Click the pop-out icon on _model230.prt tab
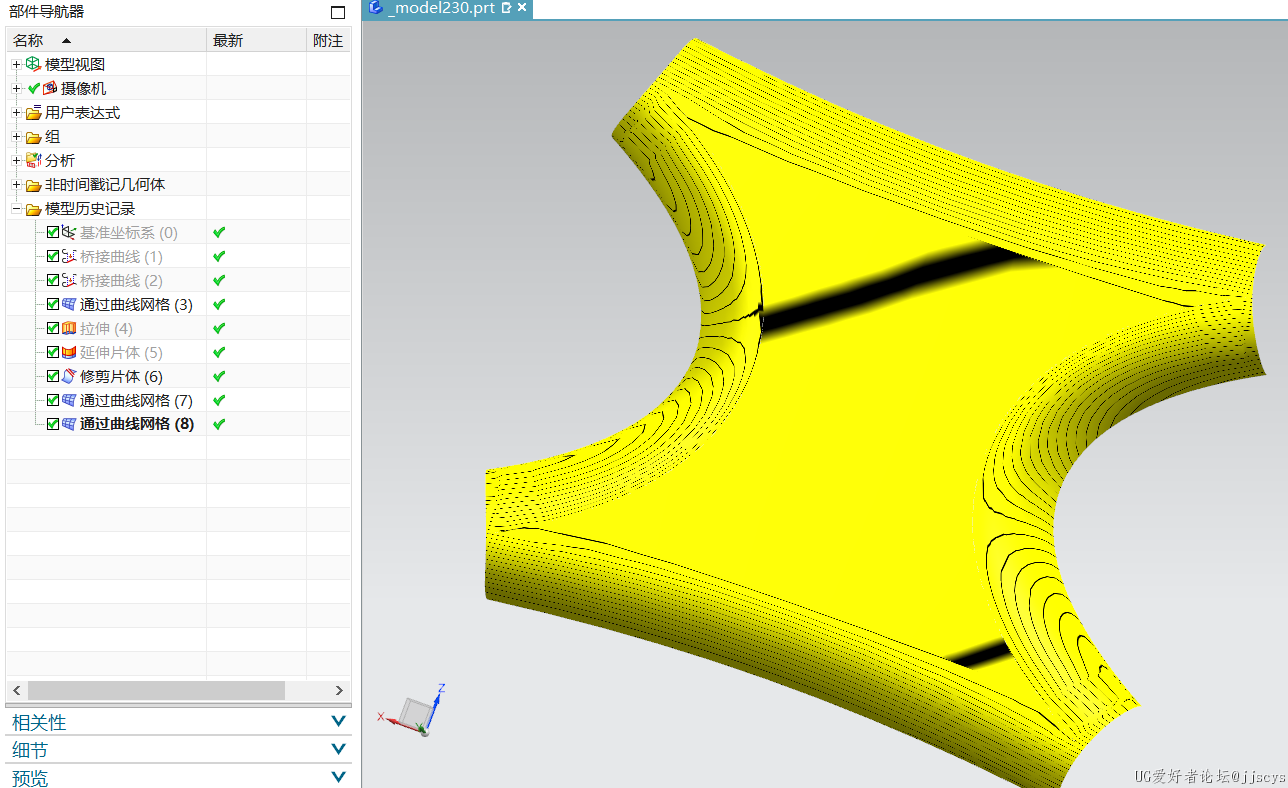The width and height of the screenshot is (1288, 788). (x=506, y=8)
